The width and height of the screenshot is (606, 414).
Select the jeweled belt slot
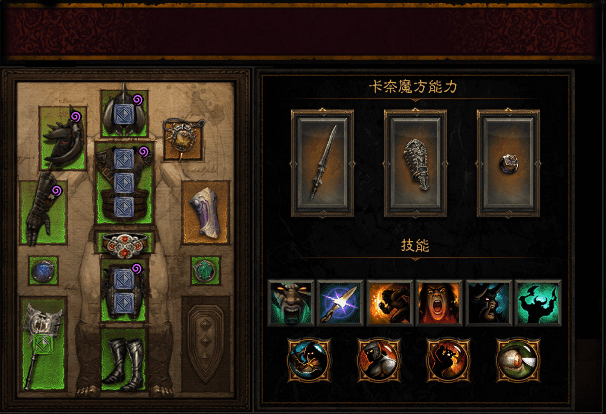point(124,243)
